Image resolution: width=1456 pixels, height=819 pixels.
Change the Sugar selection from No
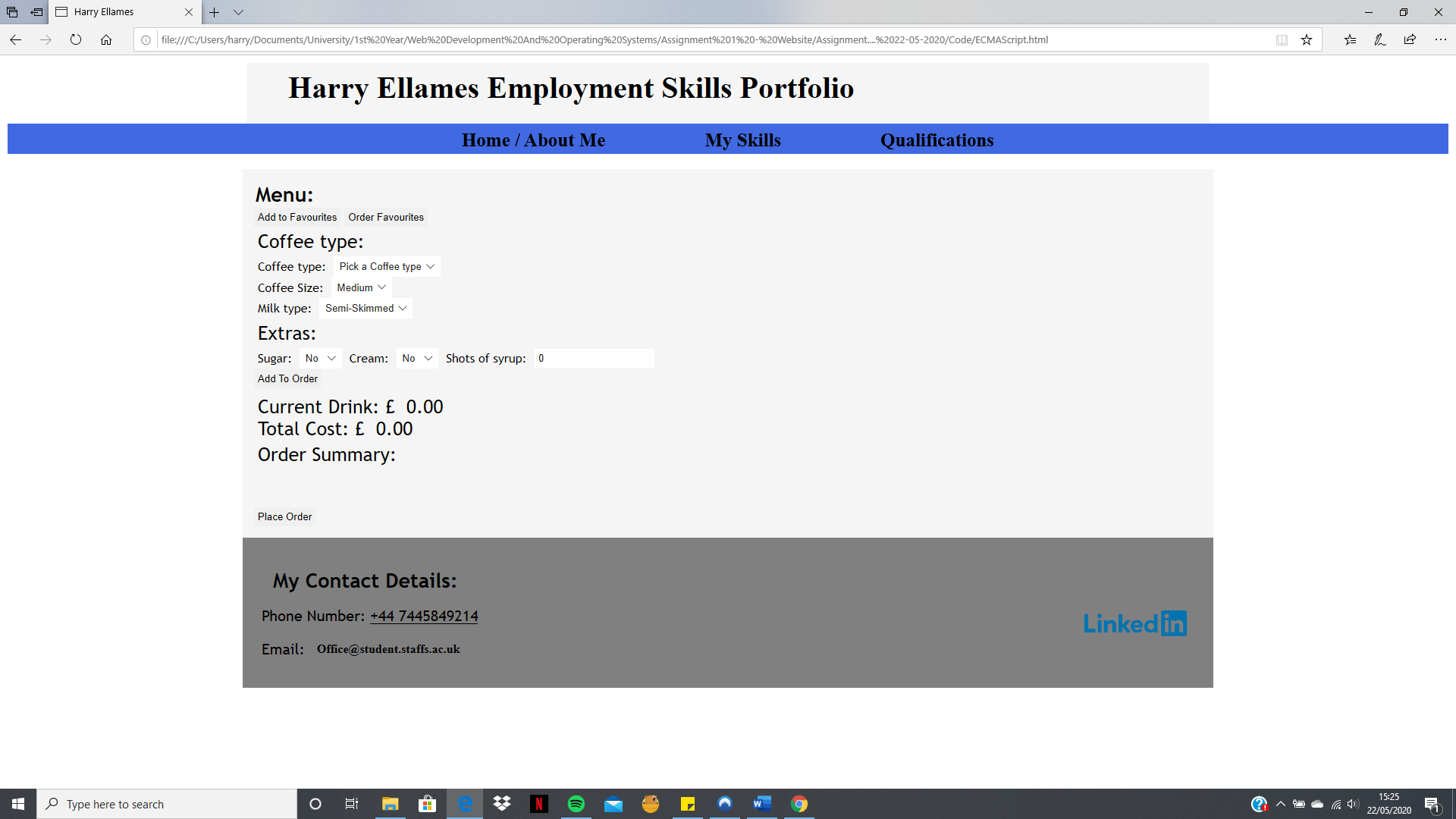(319, 358)
